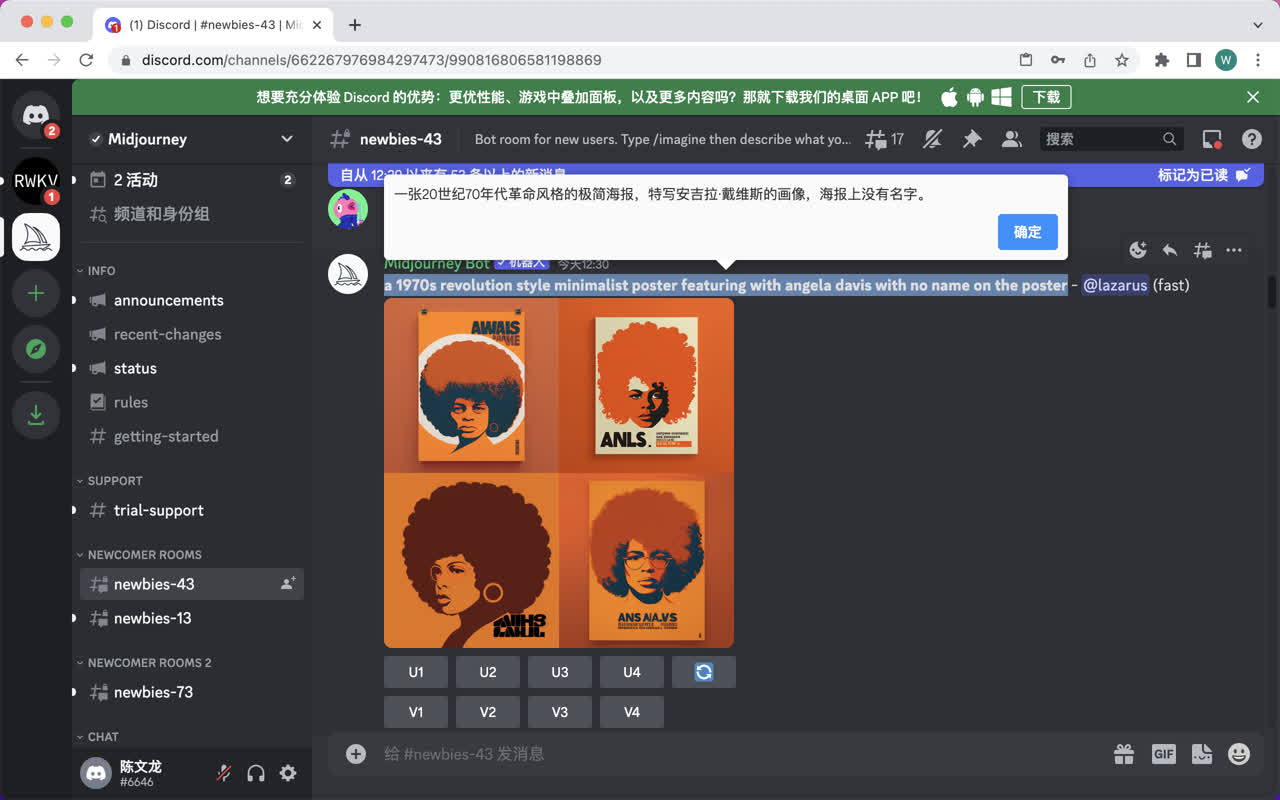The image size is (1280, 800).
Task: Open 频道和身份组 channels and roles
Action: (192, 214)
